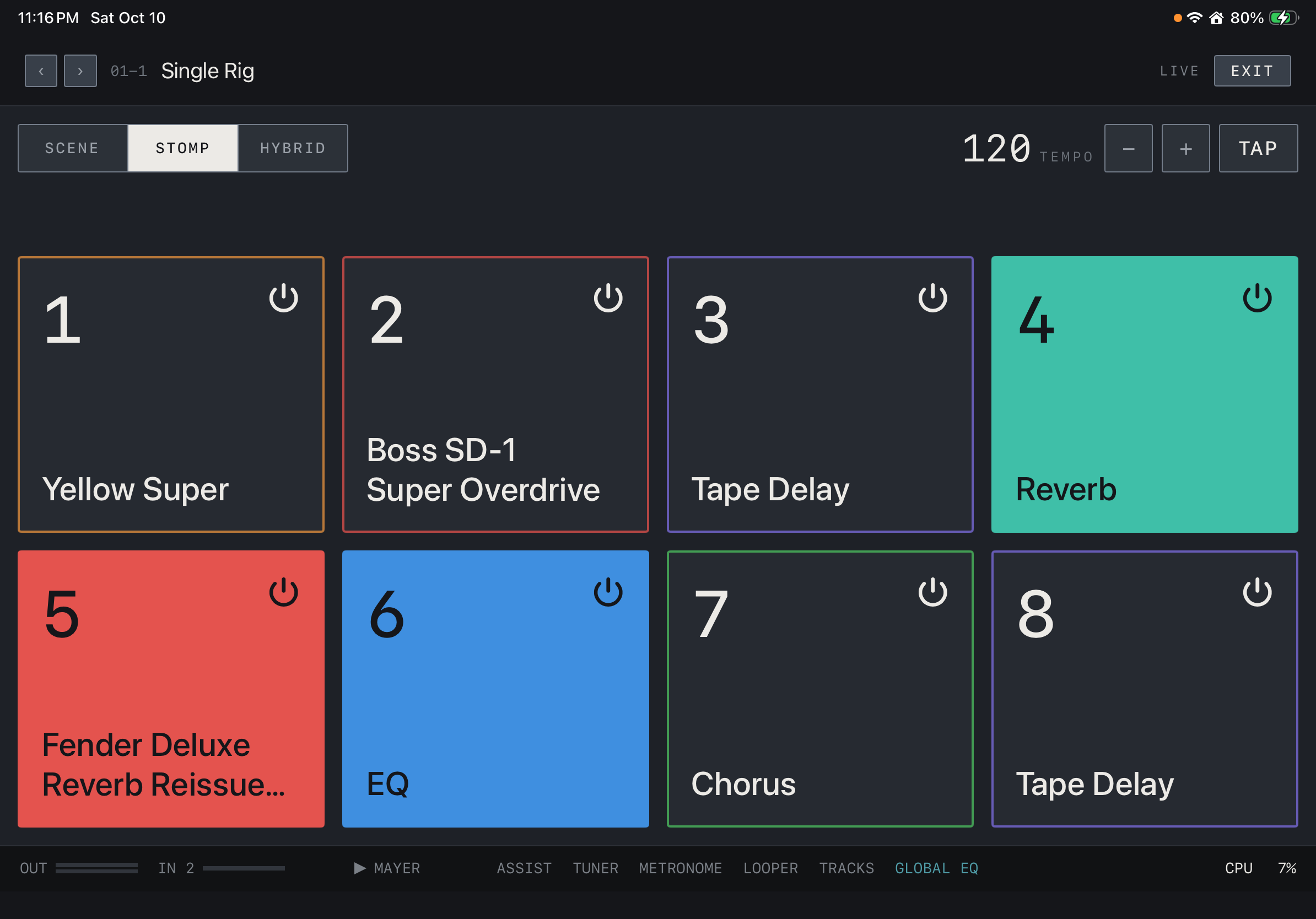Toggle power icon on stomp 6 EQ
1316x919 pixels.
[607, 592]
